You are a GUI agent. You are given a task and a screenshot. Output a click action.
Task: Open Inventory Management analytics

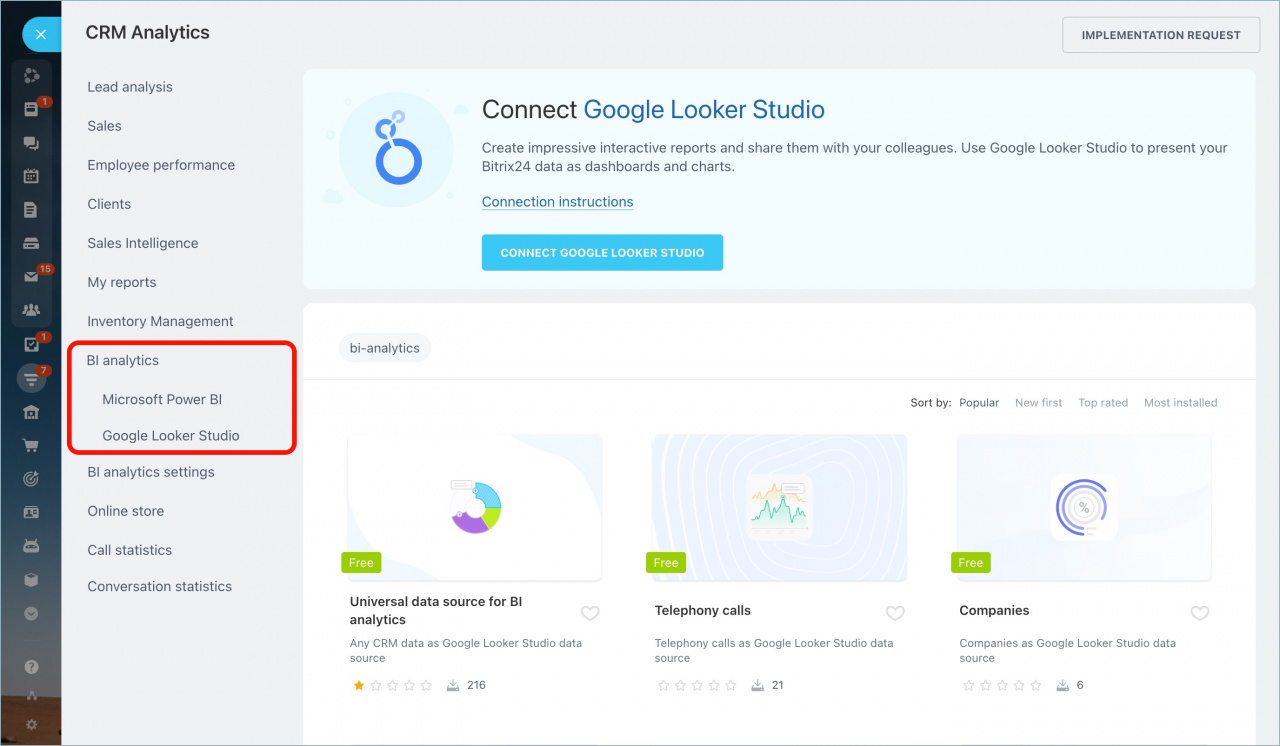coord(160,321)
